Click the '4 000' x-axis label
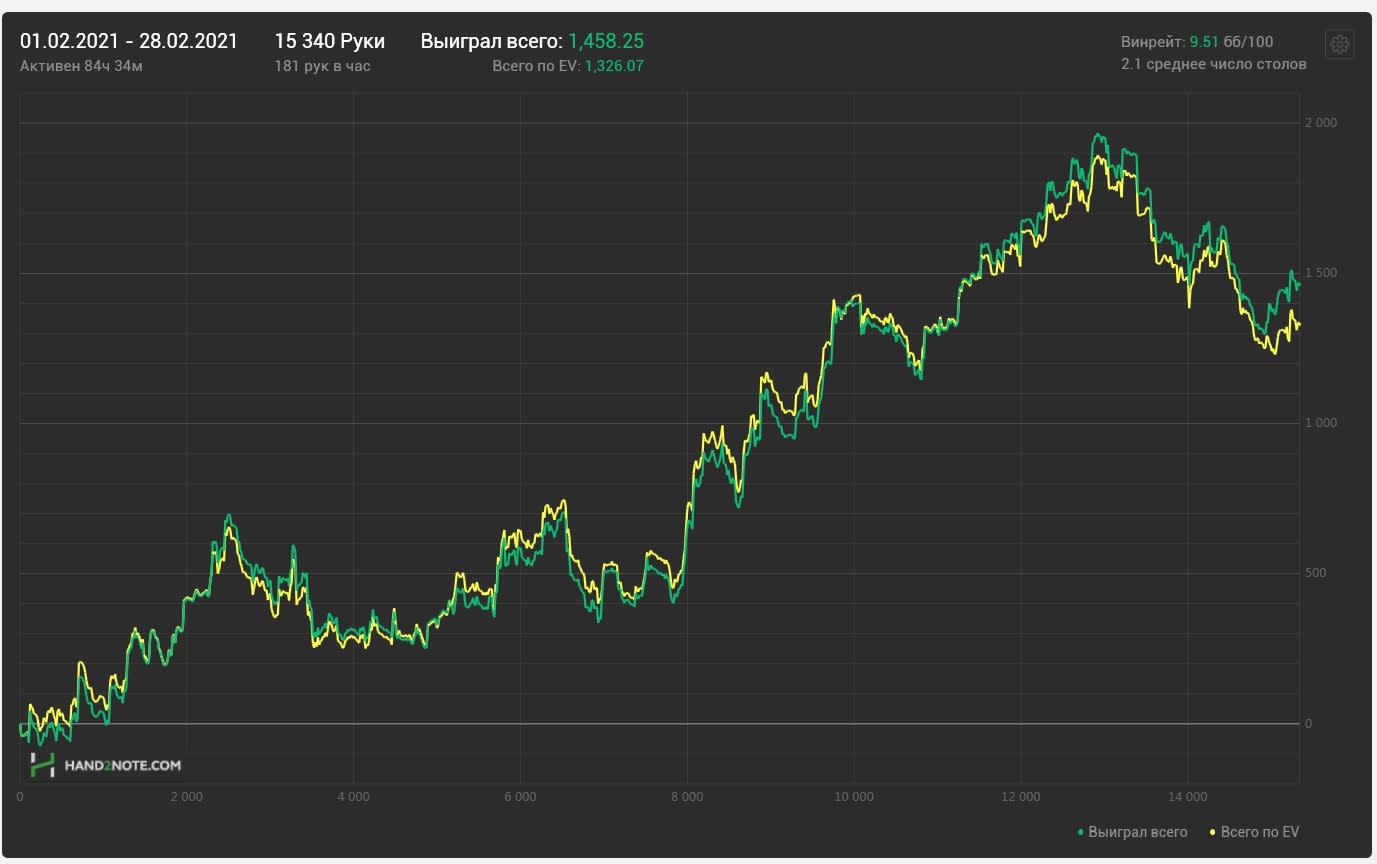Viewport: 1377px width, 864px height. 353,797
